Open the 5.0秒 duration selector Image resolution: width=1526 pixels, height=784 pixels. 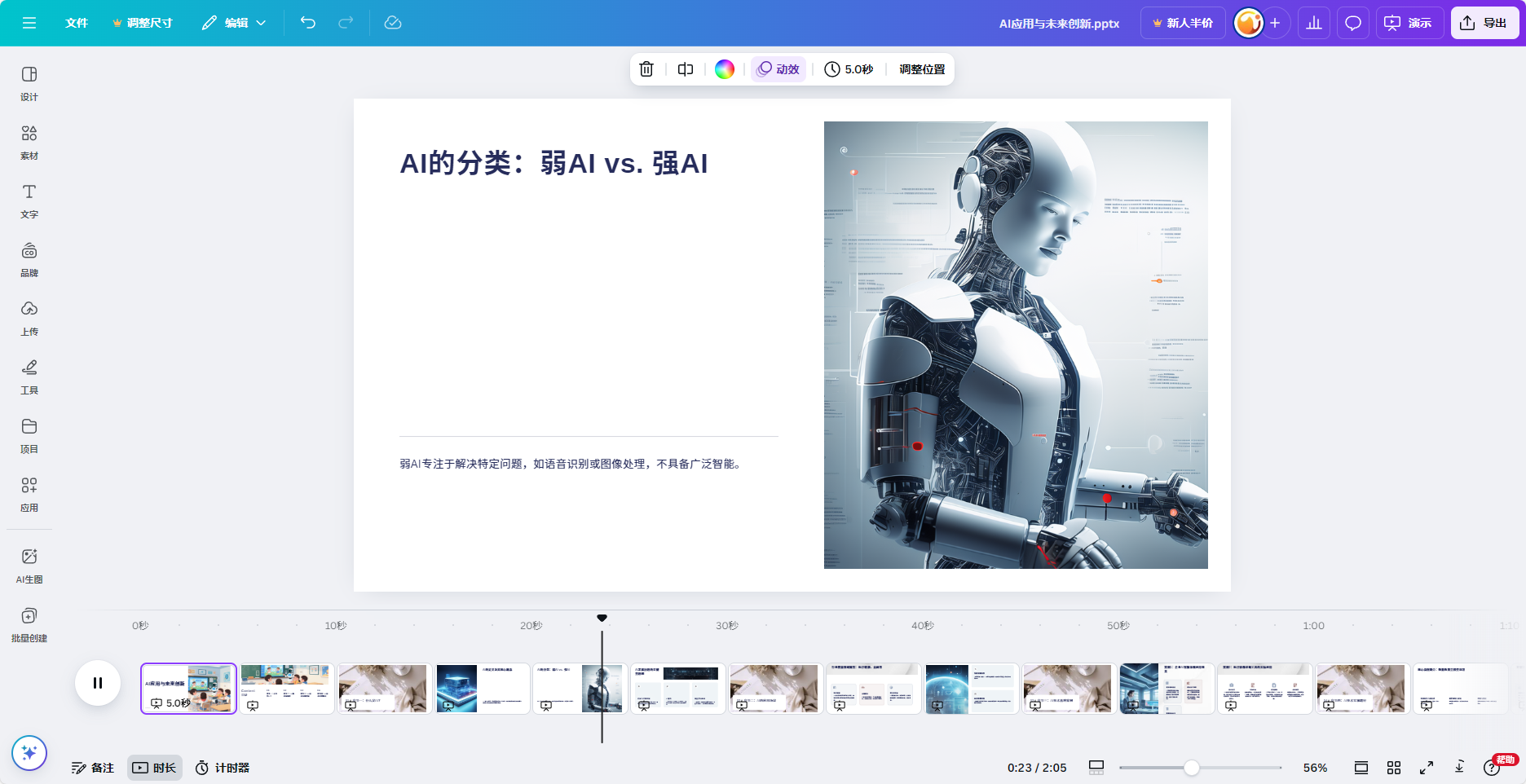848,69
